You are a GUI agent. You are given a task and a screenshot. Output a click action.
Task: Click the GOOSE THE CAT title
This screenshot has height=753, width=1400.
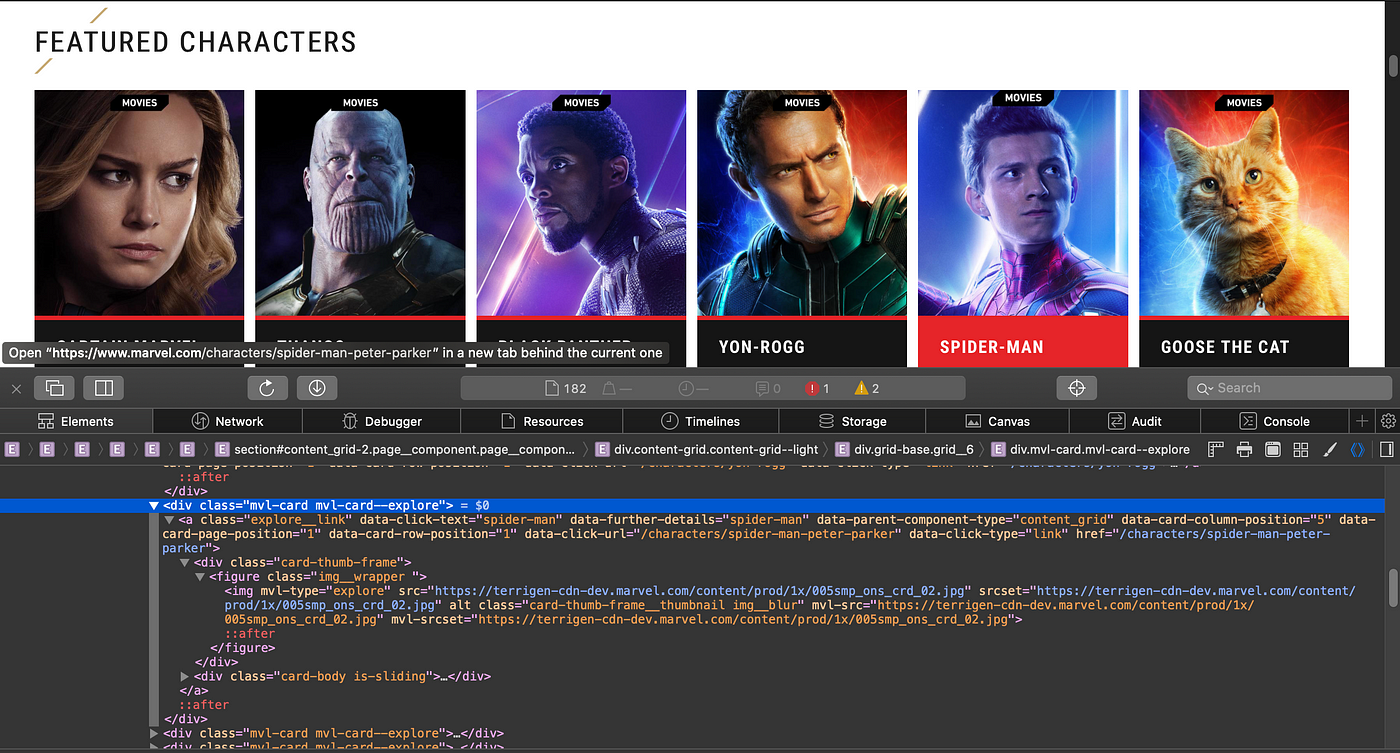click(1225, 348)
